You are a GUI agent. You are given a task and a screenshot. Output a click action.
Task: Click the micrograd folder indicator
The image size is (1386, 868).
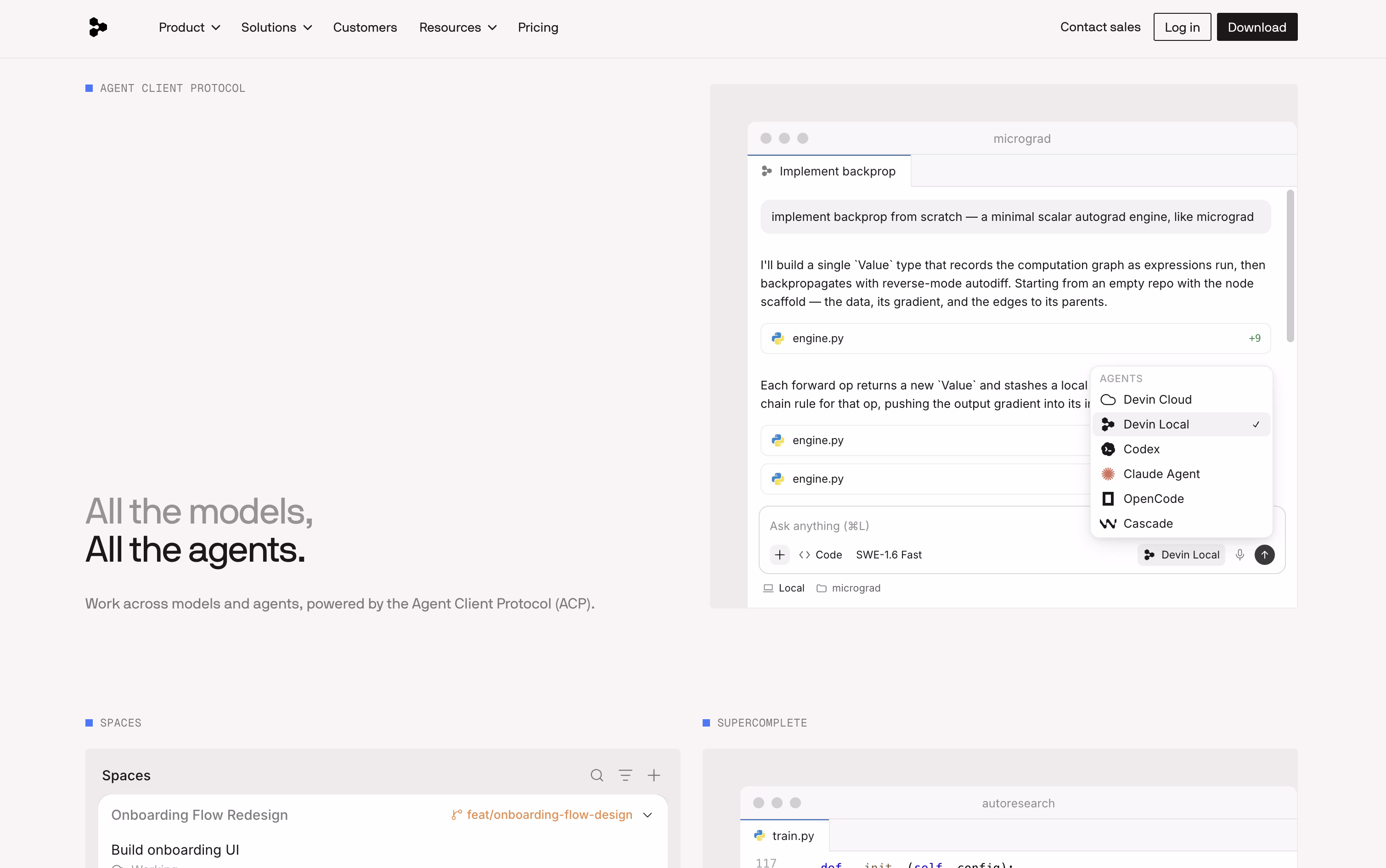(848, 588)
